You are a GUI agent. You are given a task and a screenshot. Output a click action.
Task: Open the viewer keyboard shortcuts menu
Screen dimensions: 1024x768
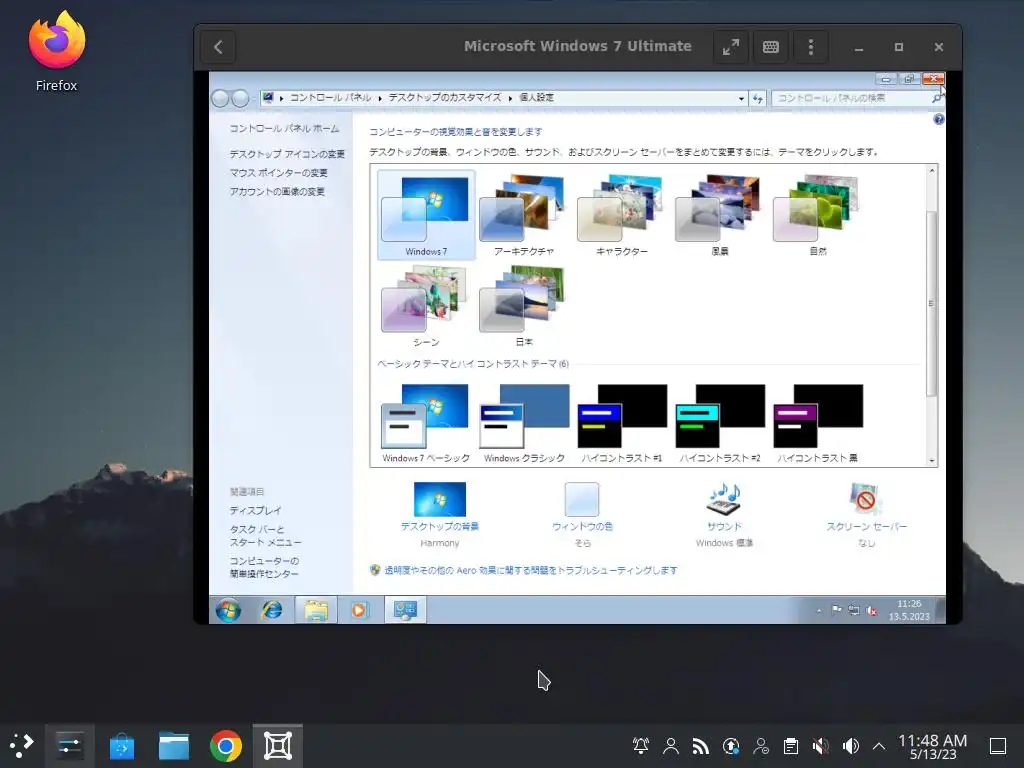click(x=771, y=47)
